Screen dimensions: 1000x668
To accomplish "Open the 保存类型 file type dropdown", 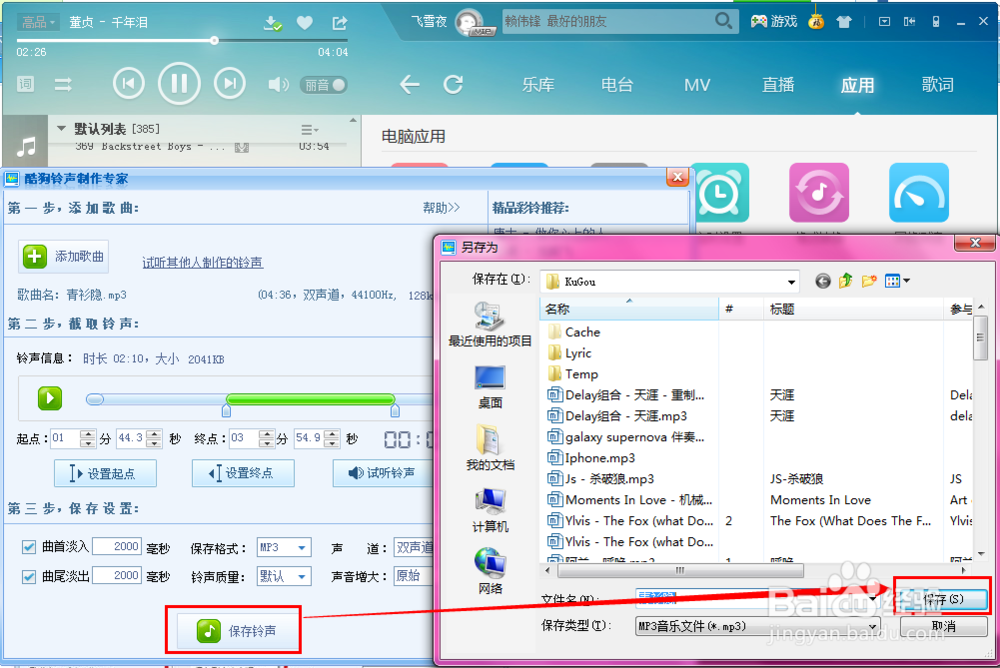I will point(758,626).
